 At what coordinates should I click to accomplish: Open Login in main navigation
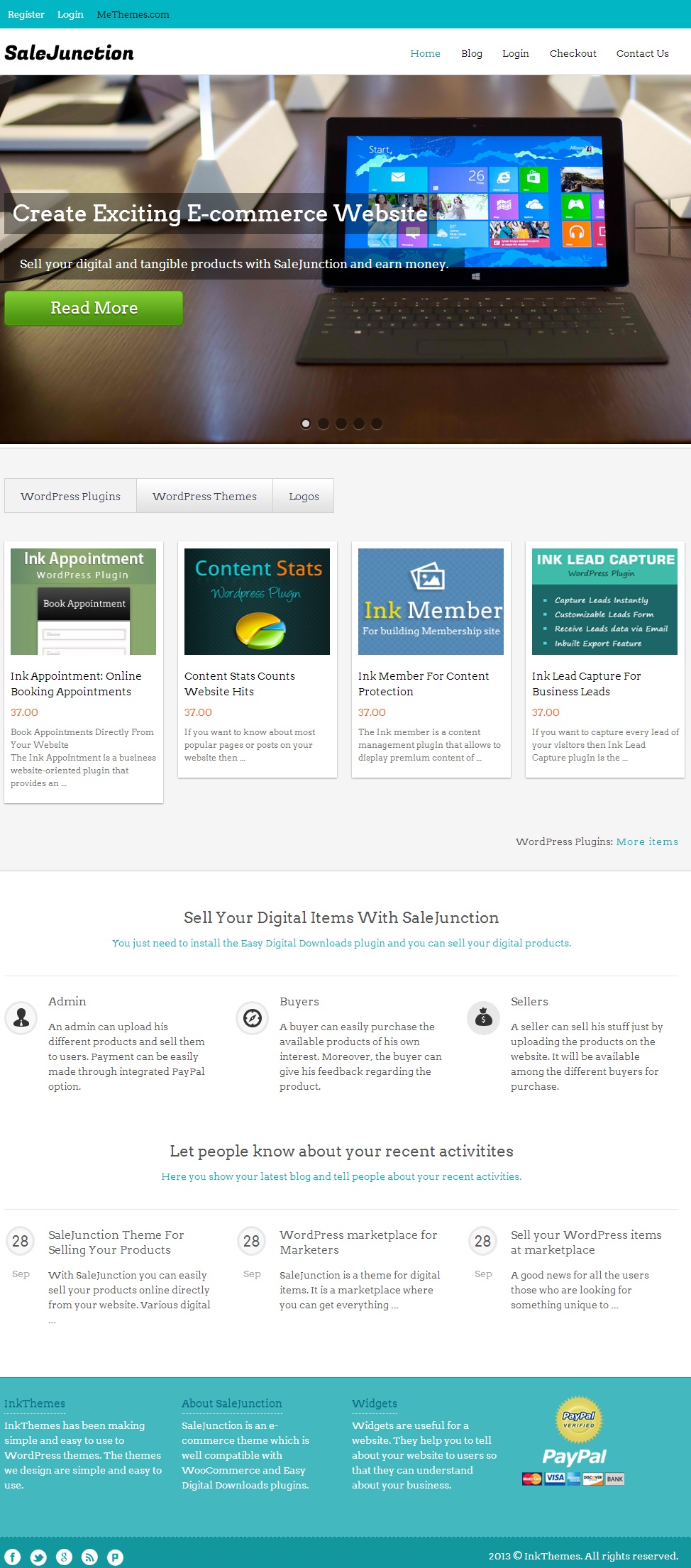(516, 53)
